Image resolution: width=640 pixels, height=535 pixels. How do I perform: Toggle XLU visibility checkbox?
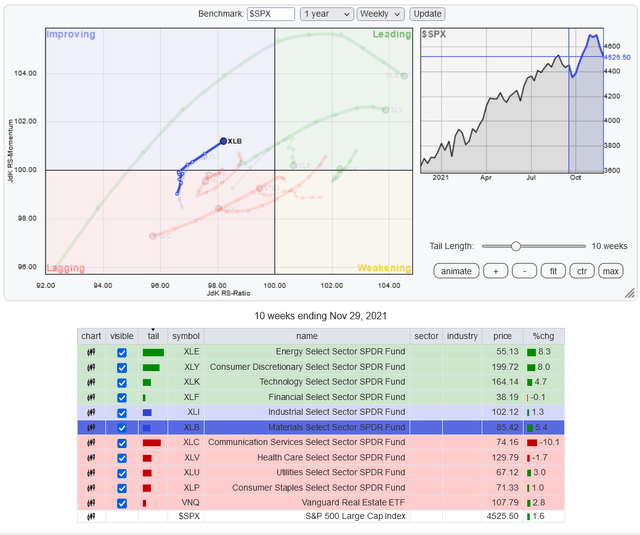pyautogui.click(x=122, y=473)
